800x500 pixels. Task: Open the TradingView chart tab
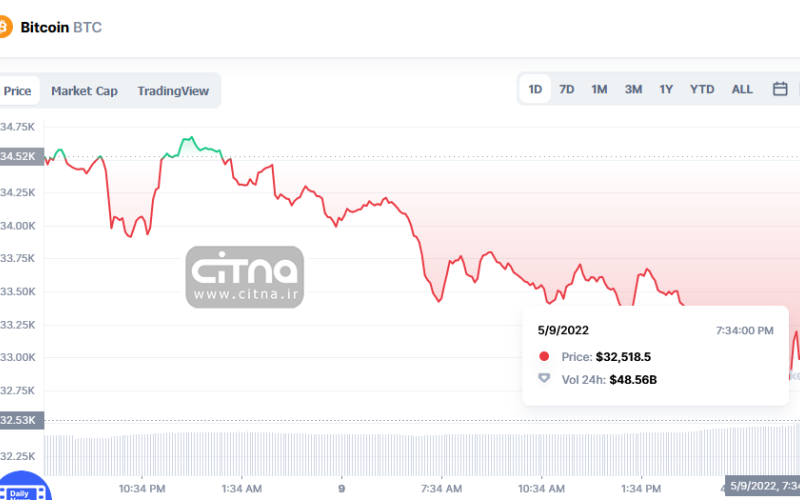coord(173,91)
